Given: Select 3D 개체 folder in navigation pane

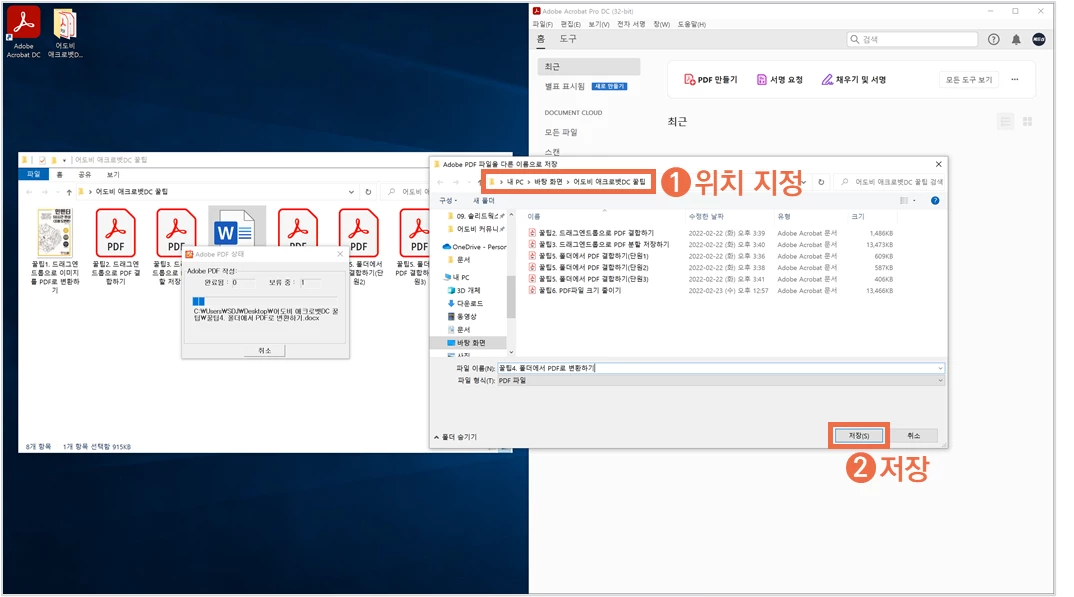Looking at the screenshot, I should (x=464, y=290).
